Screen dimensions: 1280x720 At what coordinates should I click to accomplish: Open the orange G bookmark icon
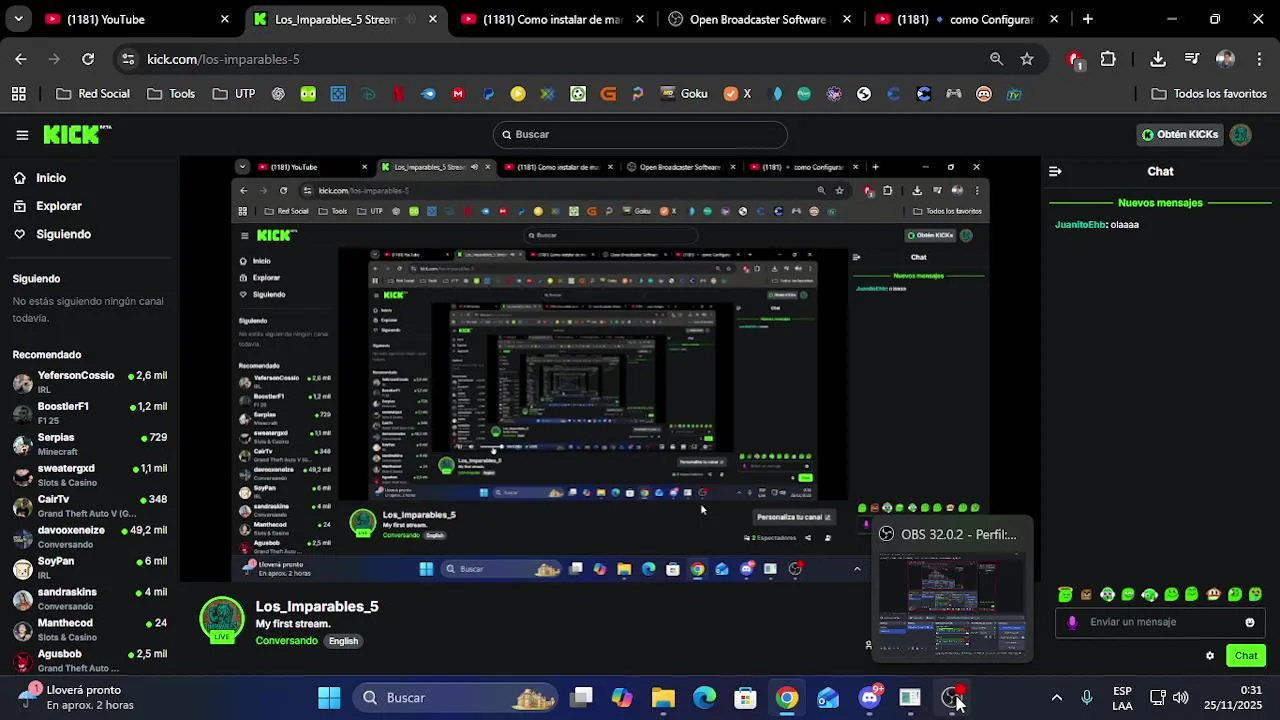tap(608, 94)
